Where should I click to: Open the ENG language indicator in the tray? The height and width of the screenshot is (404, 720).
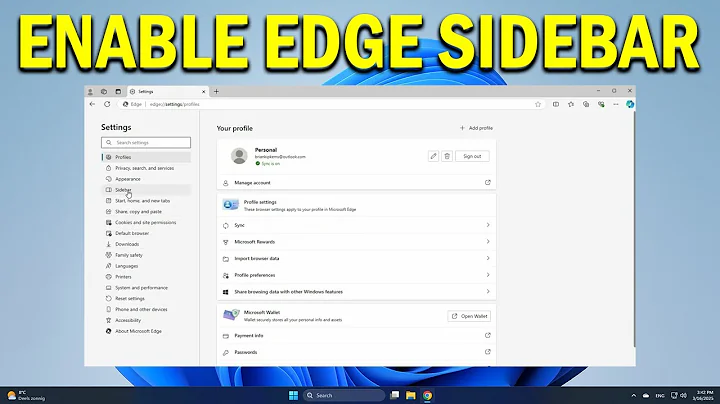click(x=660, y=395)
